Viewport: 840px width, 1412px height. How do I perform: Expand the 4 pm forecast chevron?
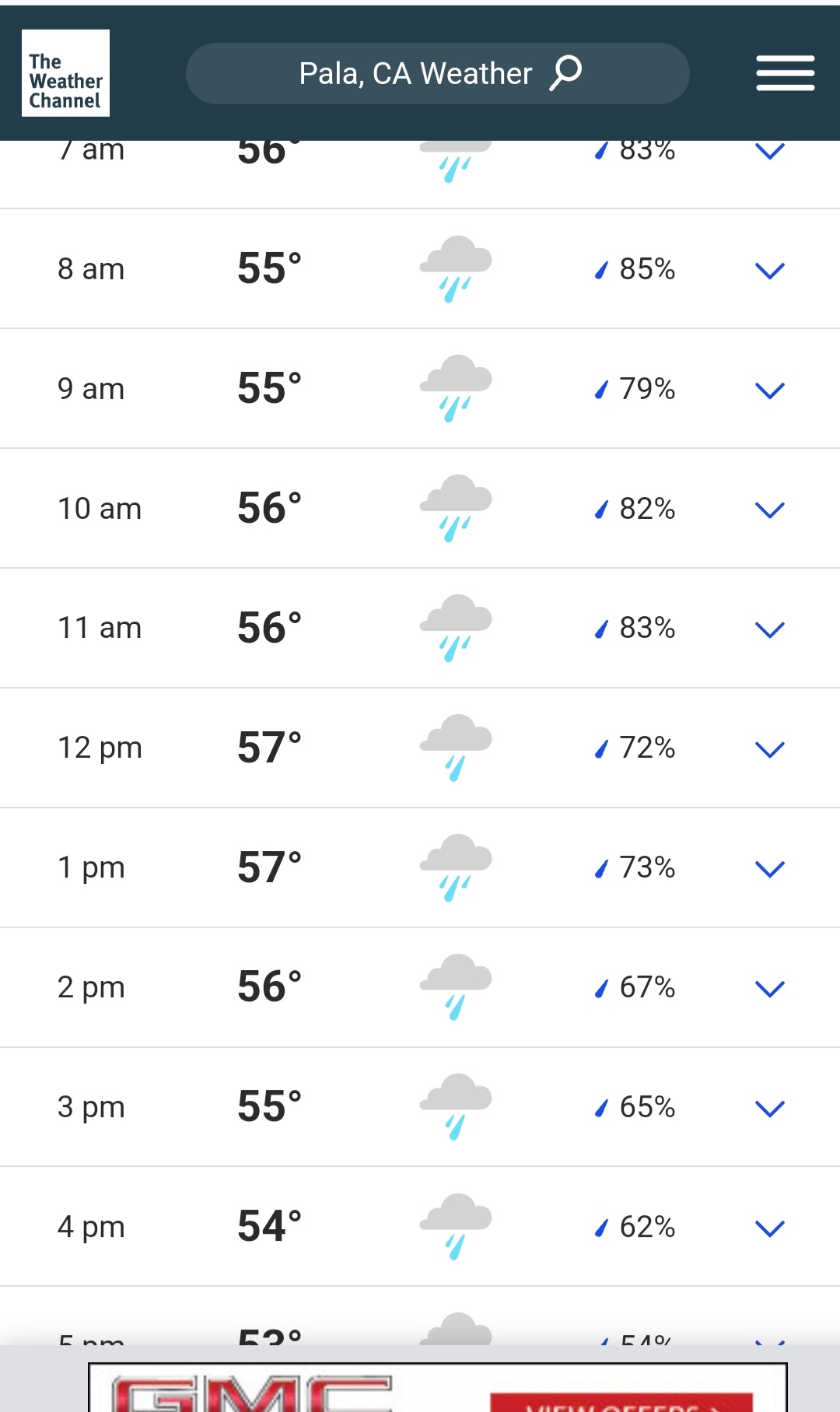tap(769, 1228)
